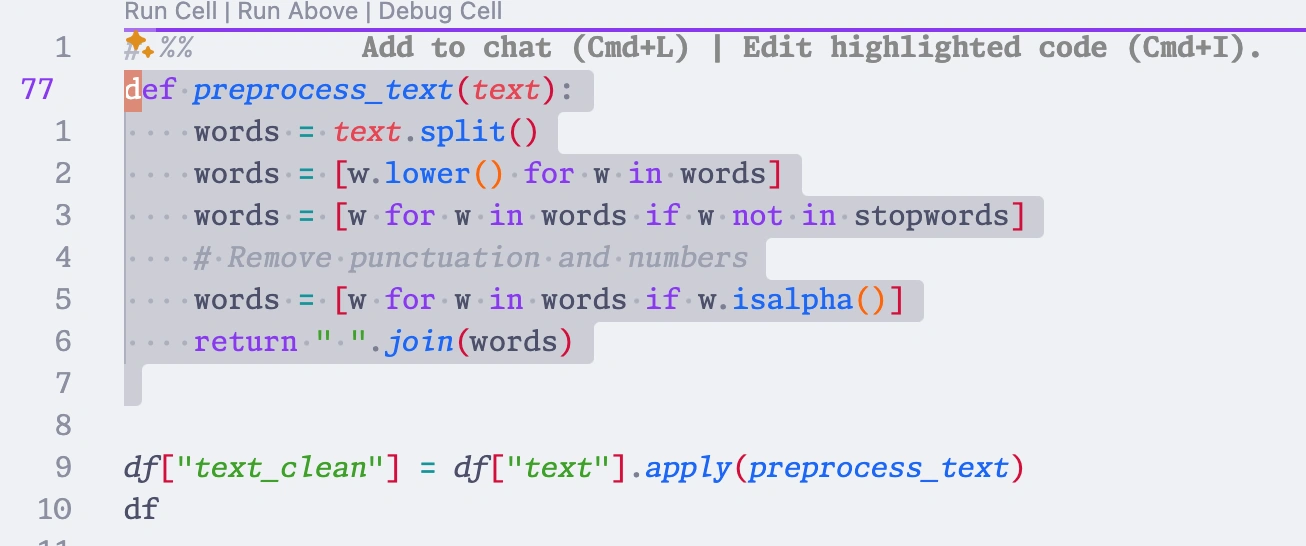Place cursor on preprocess_text function name in def line

point(323,91)
